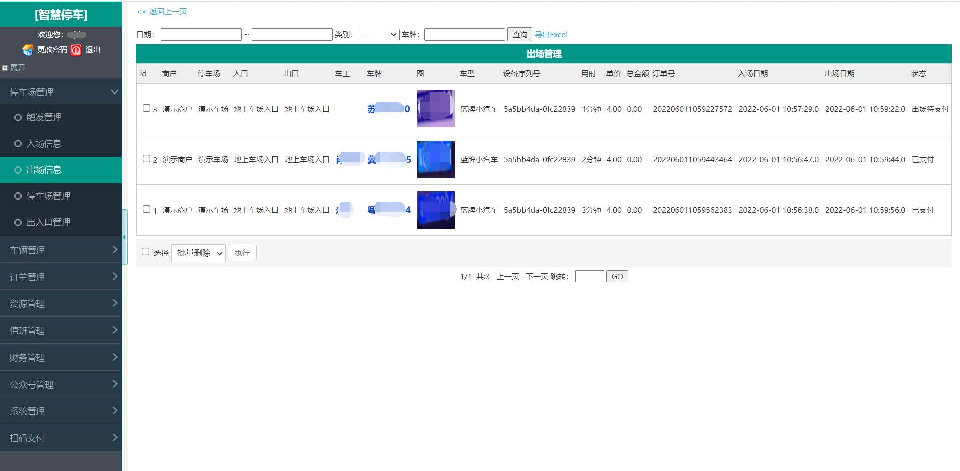Expand the third collapsed sidebar group
Image resolution: width=960 pixels, height=471 pixels.
coord(61,304)
